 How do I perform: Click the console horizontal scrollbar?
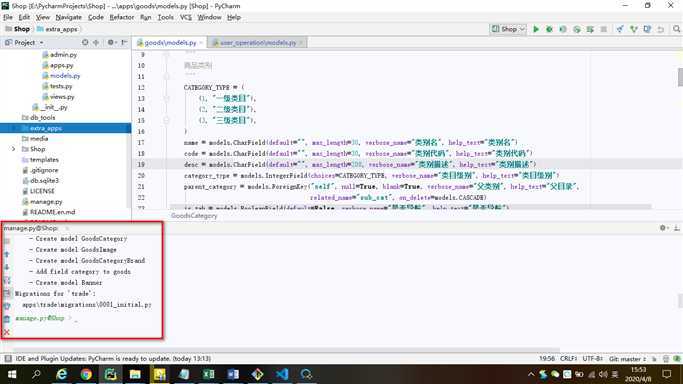tap(286, 349)
